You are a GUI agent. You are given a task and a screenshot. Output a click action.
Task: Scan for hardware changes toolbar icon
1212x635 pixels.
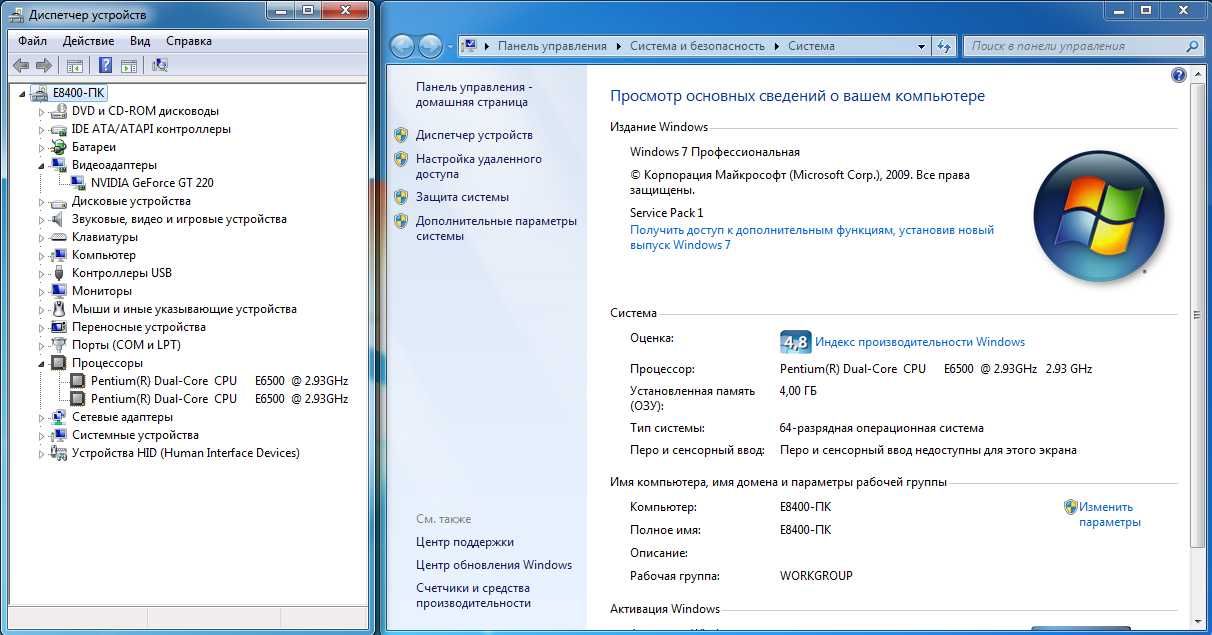click(x=160, y=66)
